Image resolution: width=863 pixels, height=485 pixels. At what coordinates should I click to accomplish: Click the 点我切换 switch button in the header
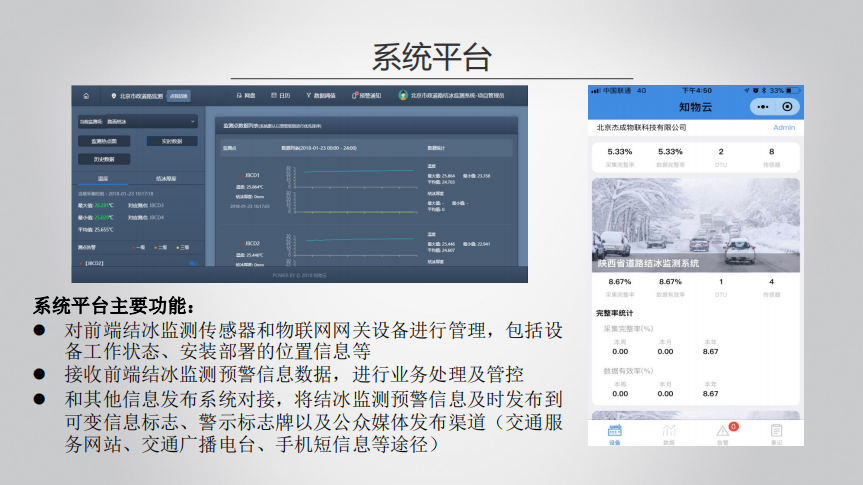click(x=178, y=96)
